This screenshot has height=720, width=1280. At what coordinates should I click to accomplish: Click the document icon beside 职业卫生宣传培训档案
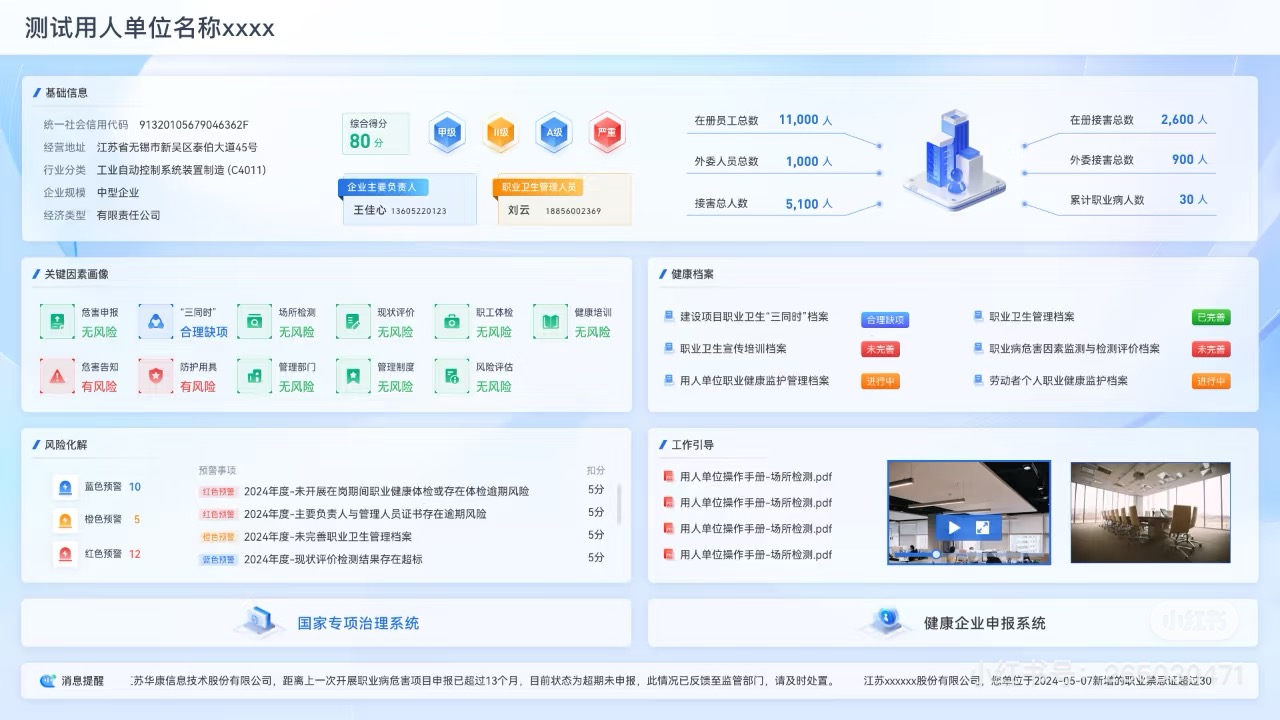coord(670,349)
